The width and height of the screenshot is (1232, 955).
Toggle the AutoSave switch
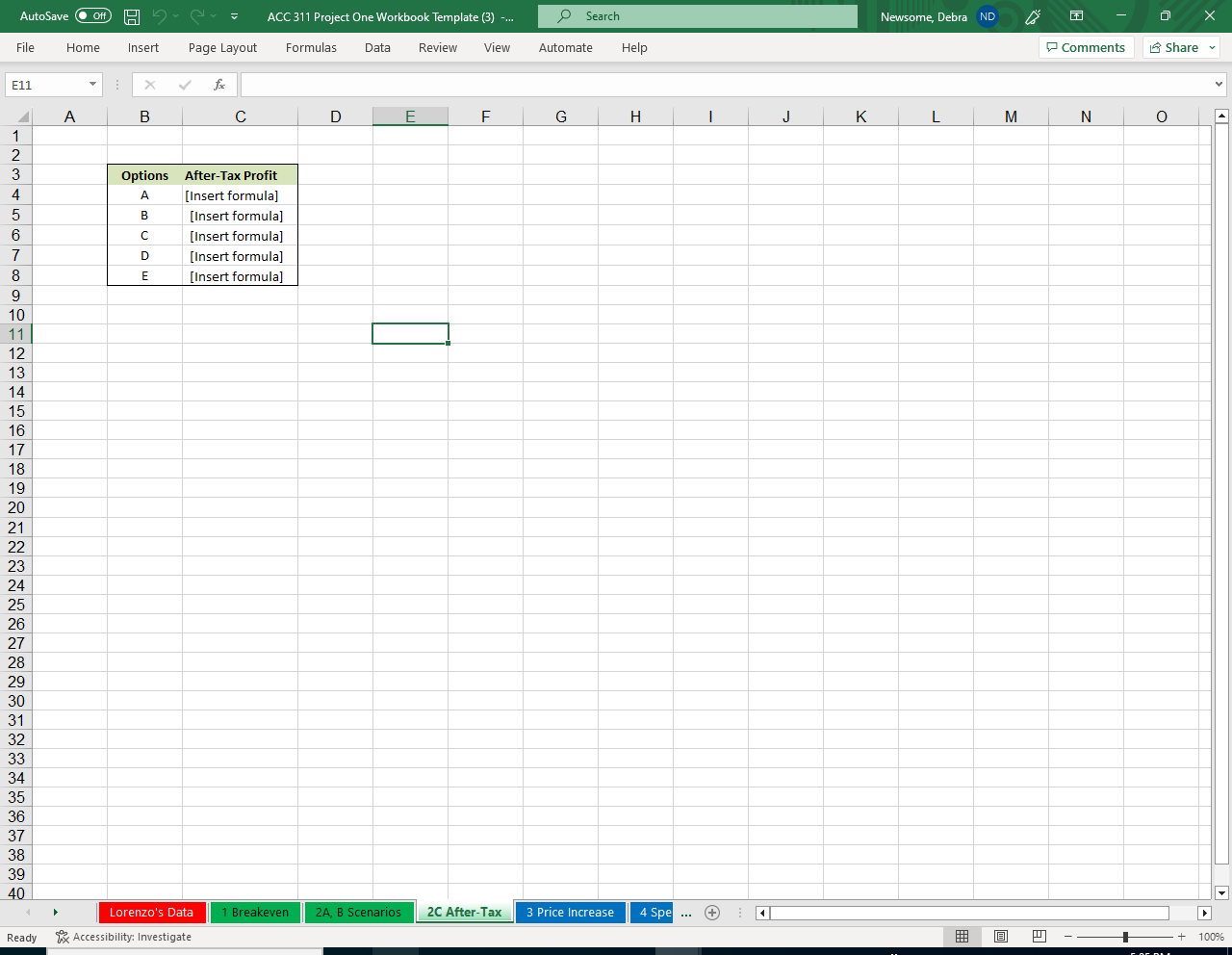pos(93,16)
